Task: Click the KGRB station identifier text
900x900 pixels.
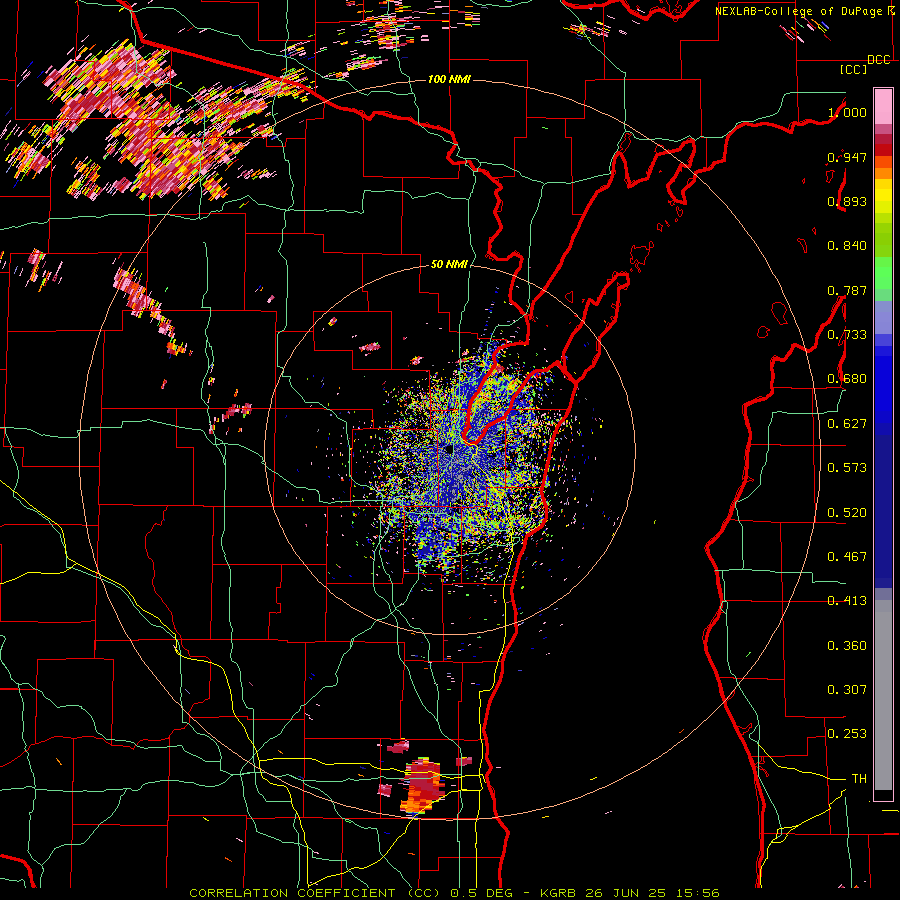Action: coord(560,893)
